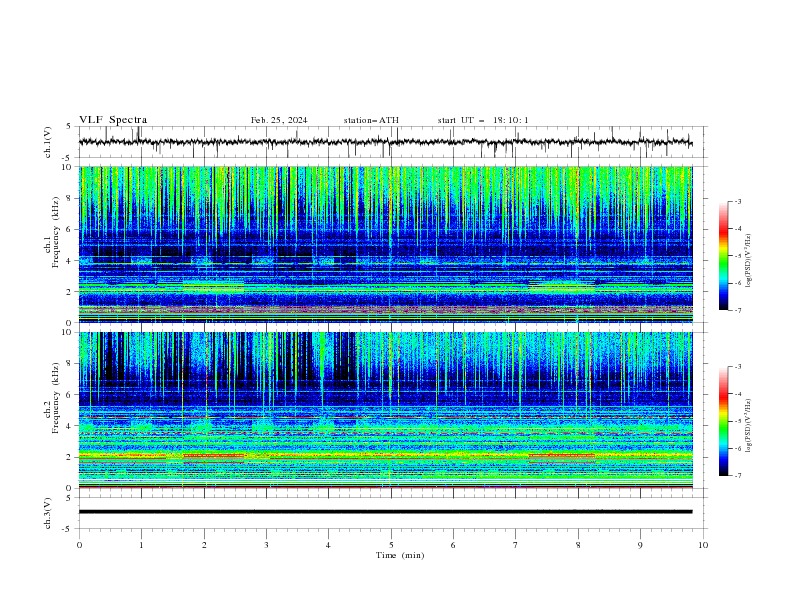Click the '6' tick on the time axis
The height and width of the screenshot is (612, 792).
pyautogui.click(x=453, y=545)
